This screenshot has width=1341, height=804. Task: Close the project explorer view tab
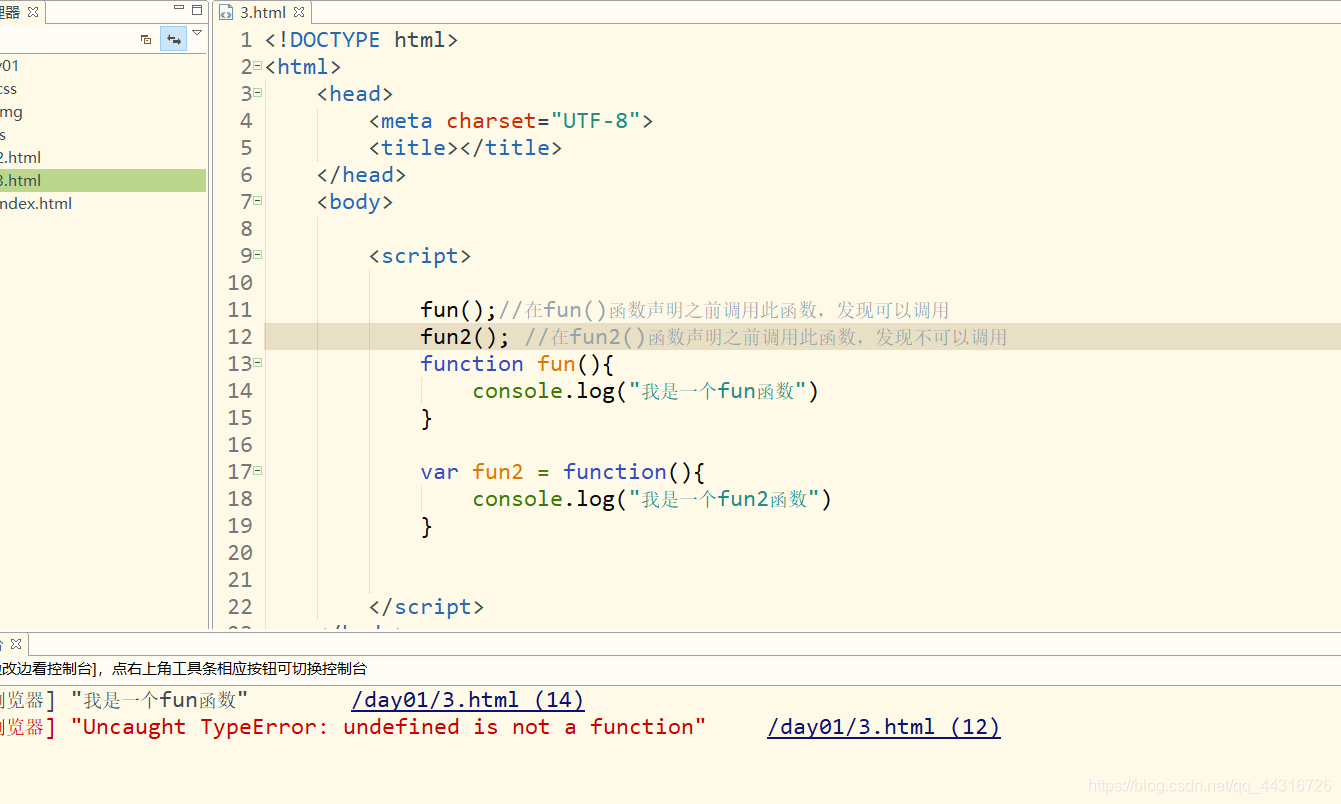[x=33, y=12]
